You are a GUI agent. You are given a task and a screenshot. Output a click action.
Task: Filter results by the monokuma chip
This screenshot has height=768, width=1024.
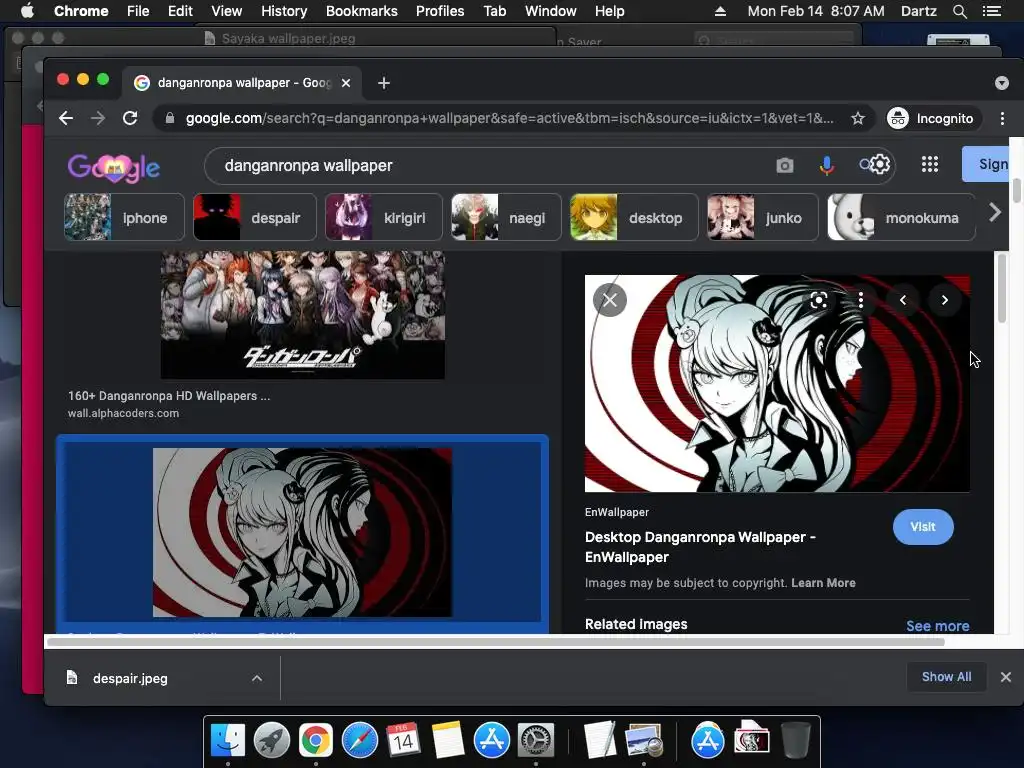point(901,217)
